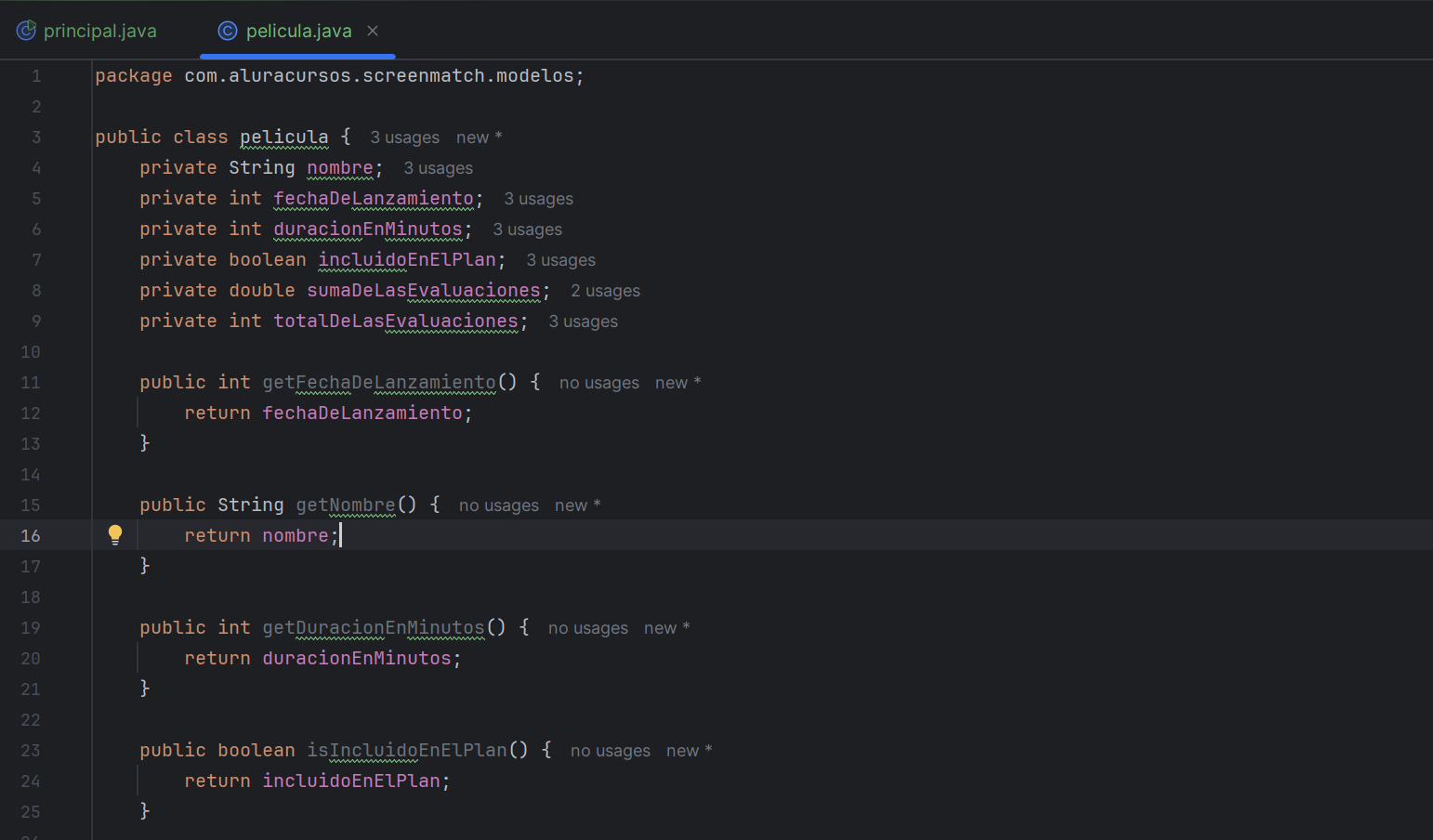Viewport: 1433px width, 840px height.
Task: Click the 'nombre' field declaration
Action: click(x=340, y=167)
